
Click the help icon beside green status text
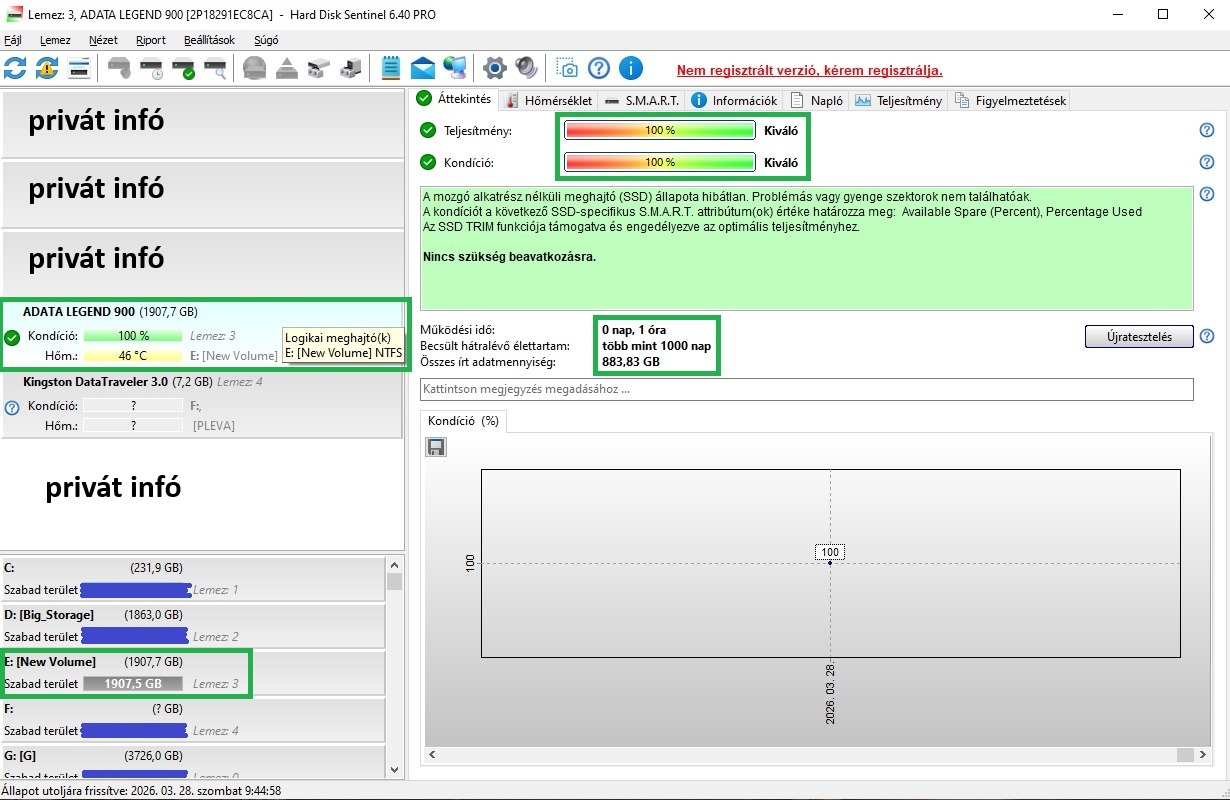point(1207,194)
